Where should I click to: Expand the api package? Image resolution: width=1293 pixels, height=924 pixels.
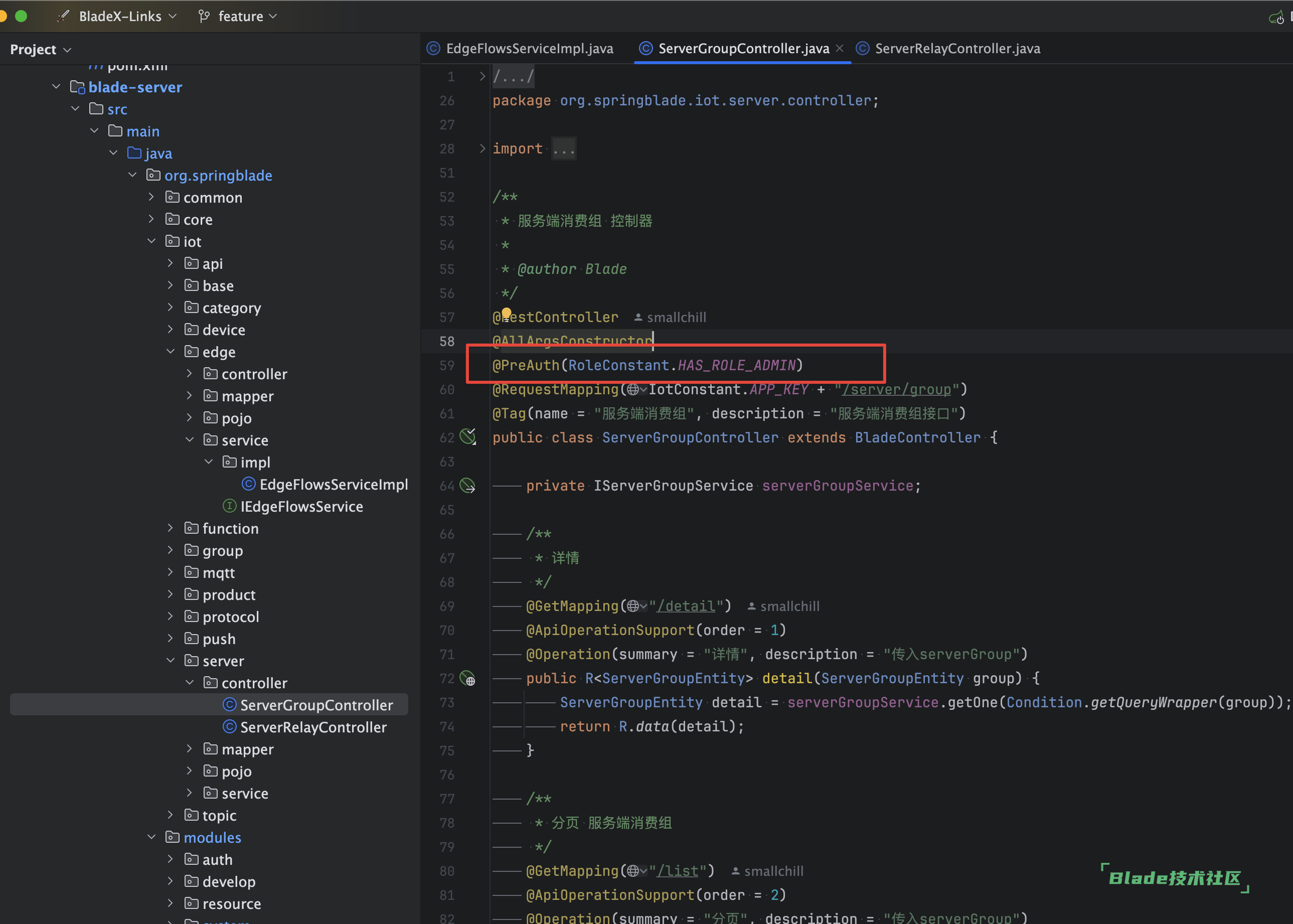coord(170,263)
